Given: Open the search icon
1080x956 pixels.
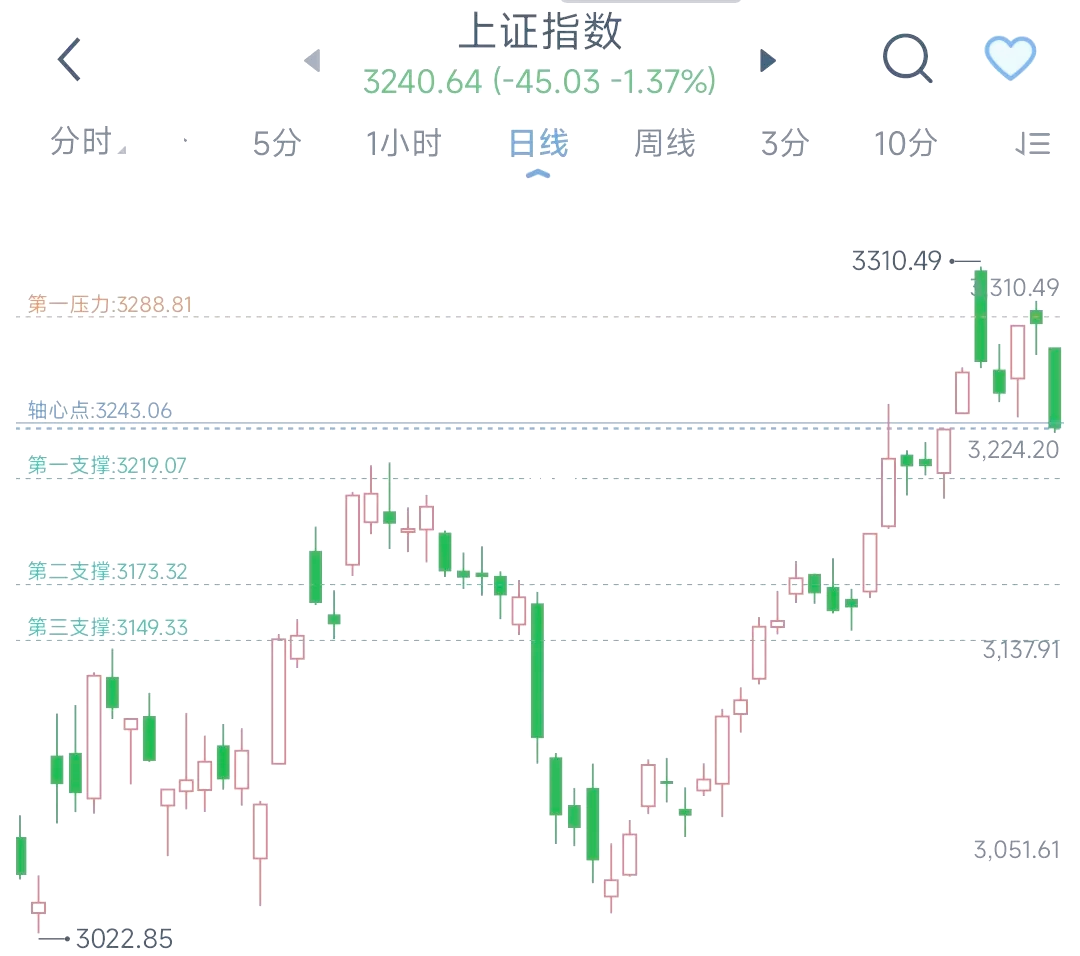Looking at the screenshot, I should coord(907,59).
